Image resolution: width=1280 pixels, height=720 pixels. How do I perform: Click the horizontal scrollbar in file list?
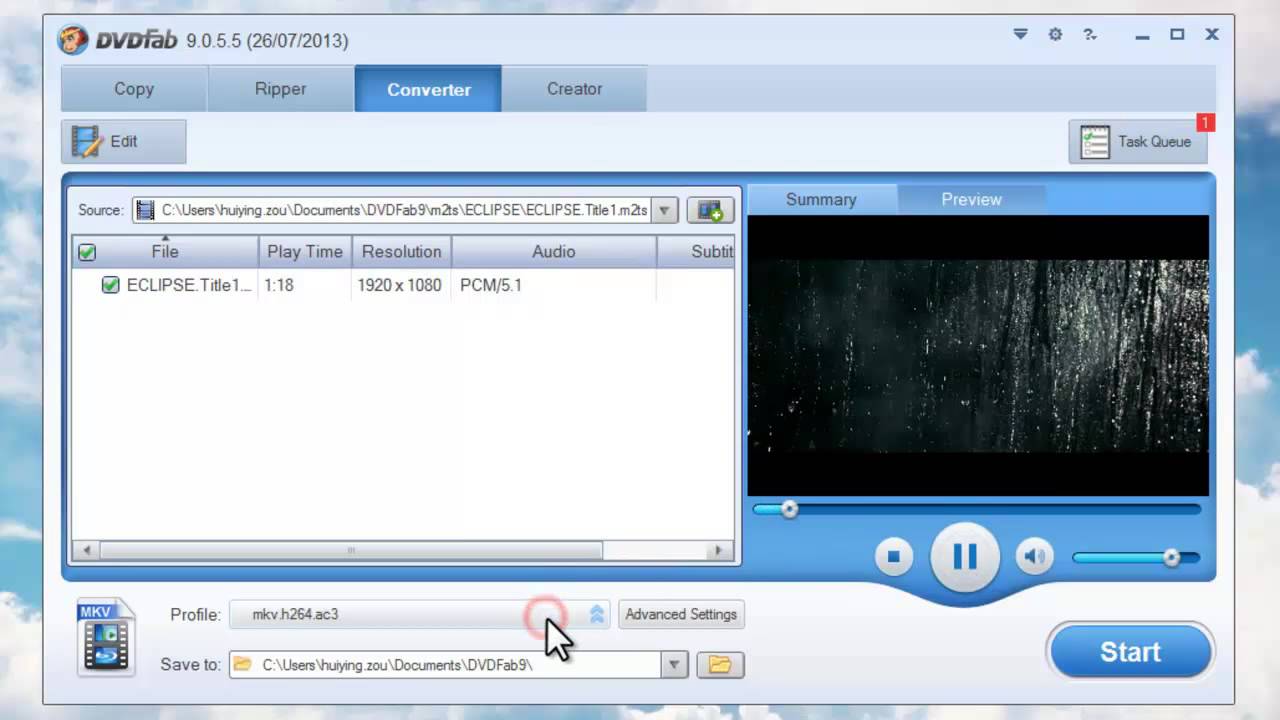[x=351, y=550]
